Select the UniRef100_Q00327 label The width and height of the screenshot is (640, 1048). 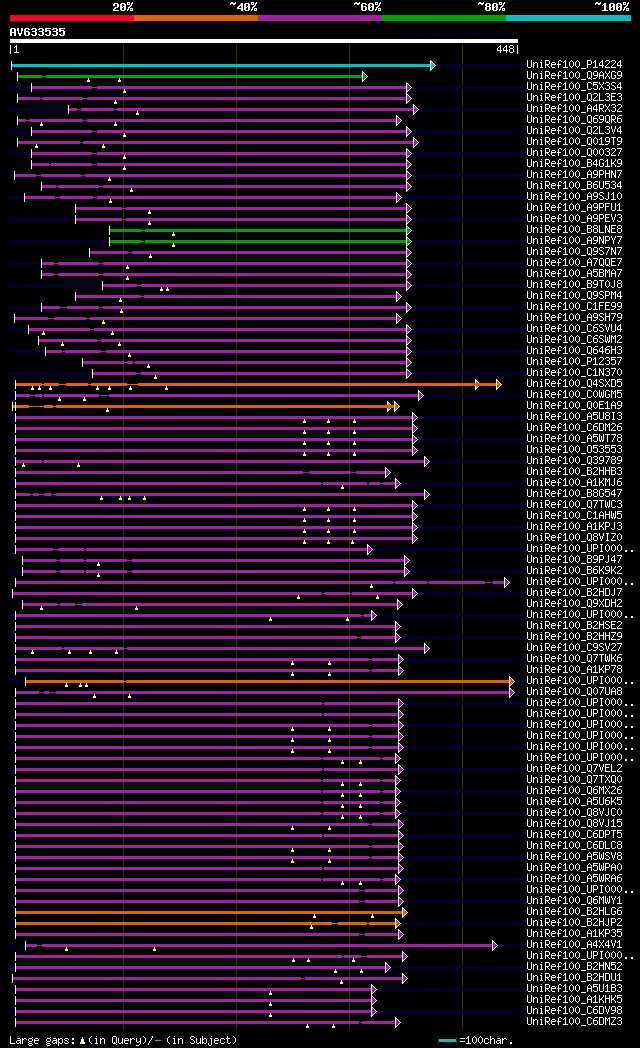pyautogui.click(x=574, y=152)
